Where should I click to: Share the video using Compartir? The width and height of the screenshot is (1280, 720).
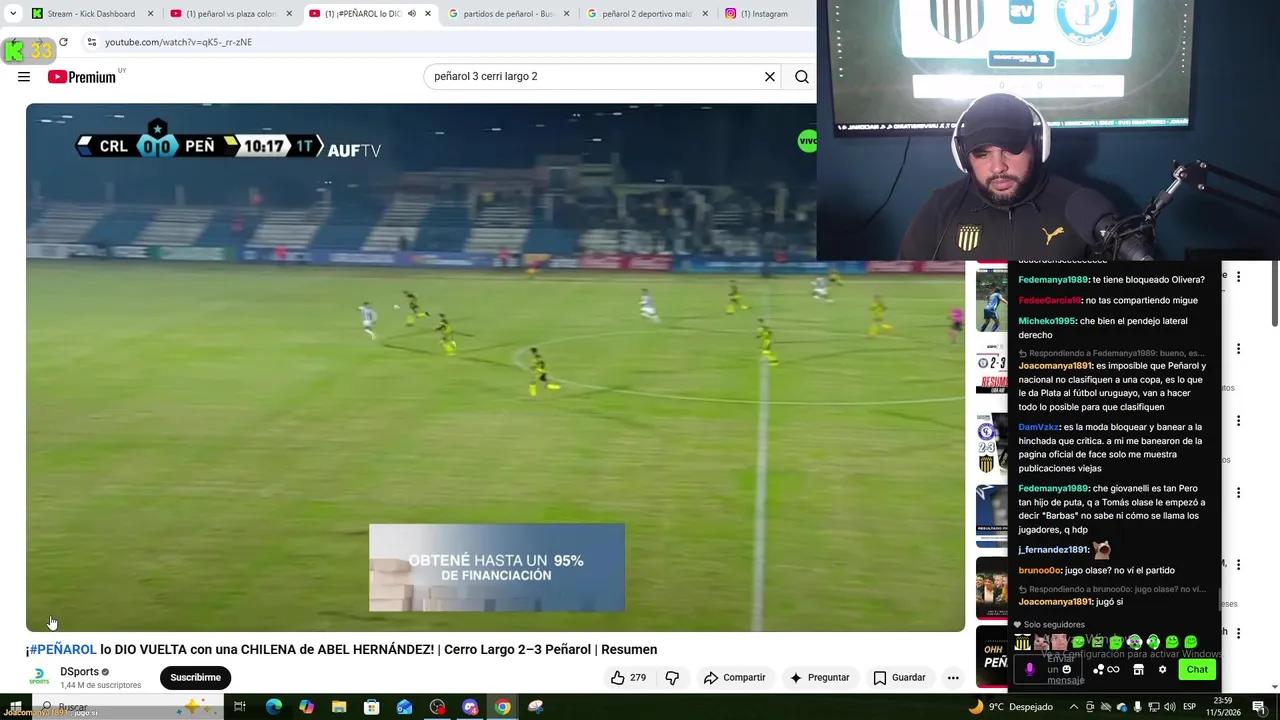coord(734,677)
